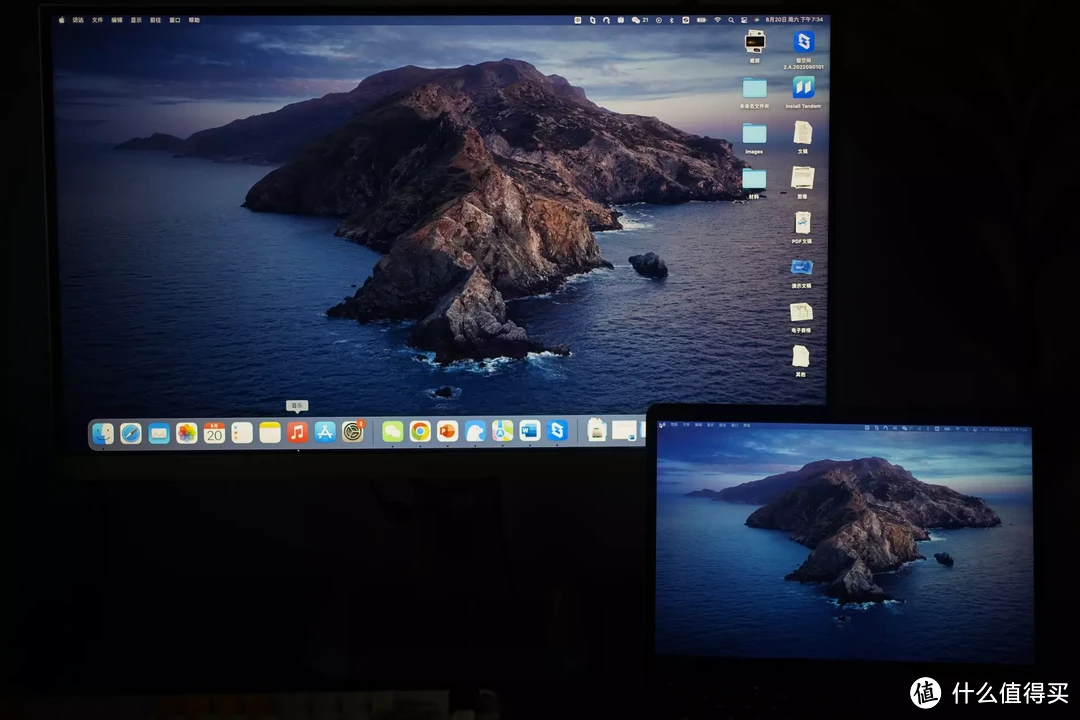Viewport: 1080px width, 720px height.
Task: Open the 显示 menu
Action: (x=136, y=20)
